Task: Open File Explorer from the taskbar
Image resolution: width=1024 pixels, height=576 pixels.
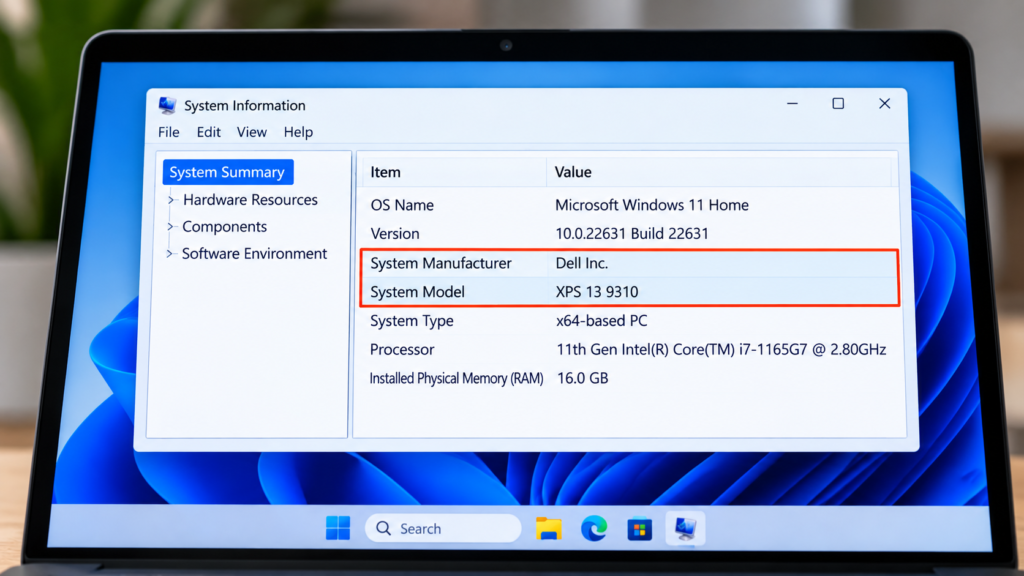Action: click(x=549, y=528)
